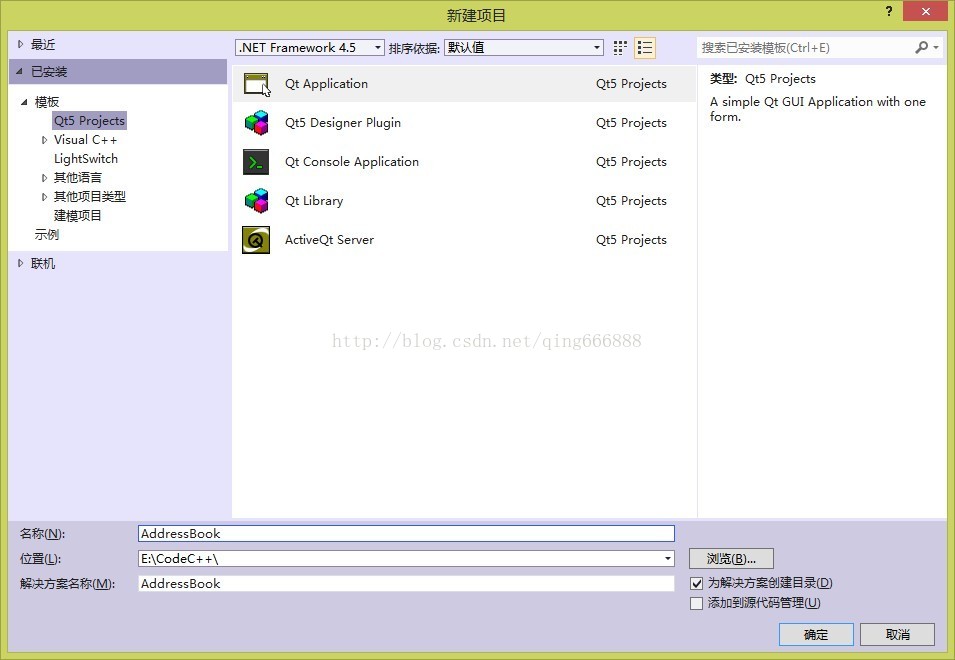Select the Qt5 Designer Plugin row text
Image resolution: width=955 pixels, height=660 pixels.
click(343, 122)
